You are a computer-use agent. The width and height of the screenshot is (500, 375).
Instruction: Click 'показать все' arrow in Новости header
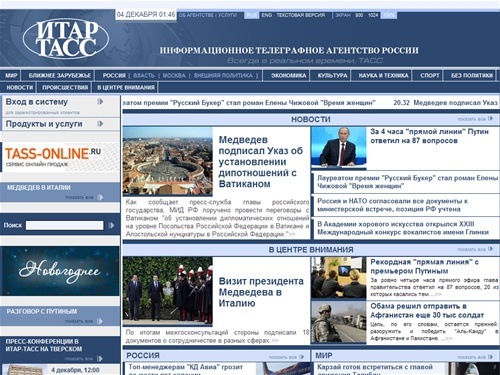(490, 119)
